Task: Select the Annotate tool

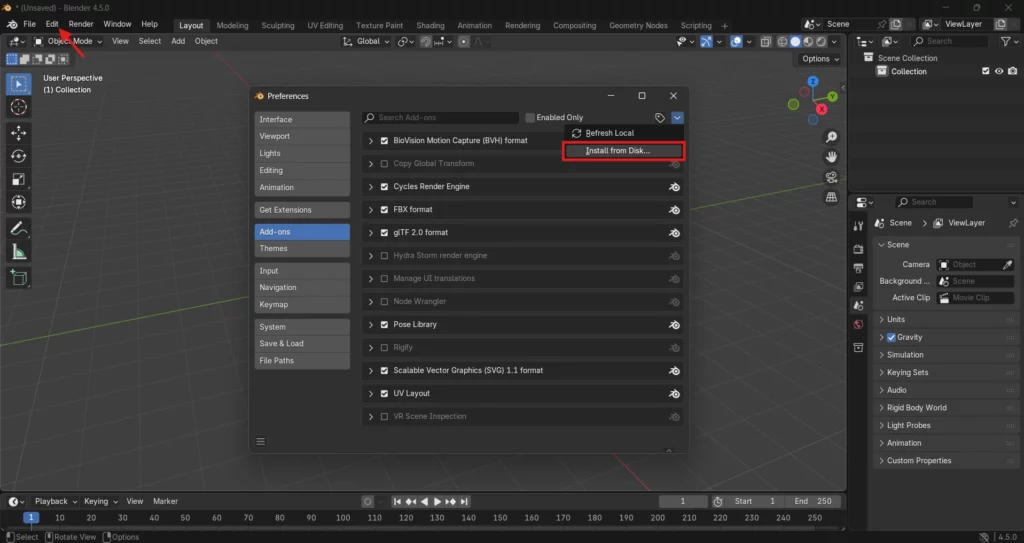Action: 18,229
